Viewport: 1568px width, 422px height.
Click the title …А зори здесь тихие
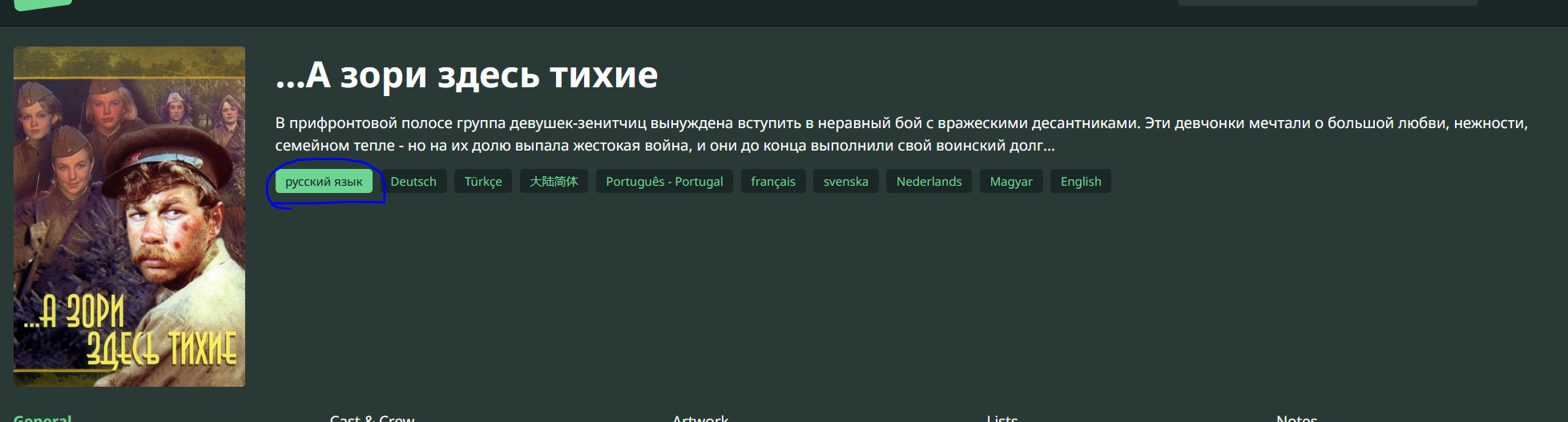(x=466, y=75)
